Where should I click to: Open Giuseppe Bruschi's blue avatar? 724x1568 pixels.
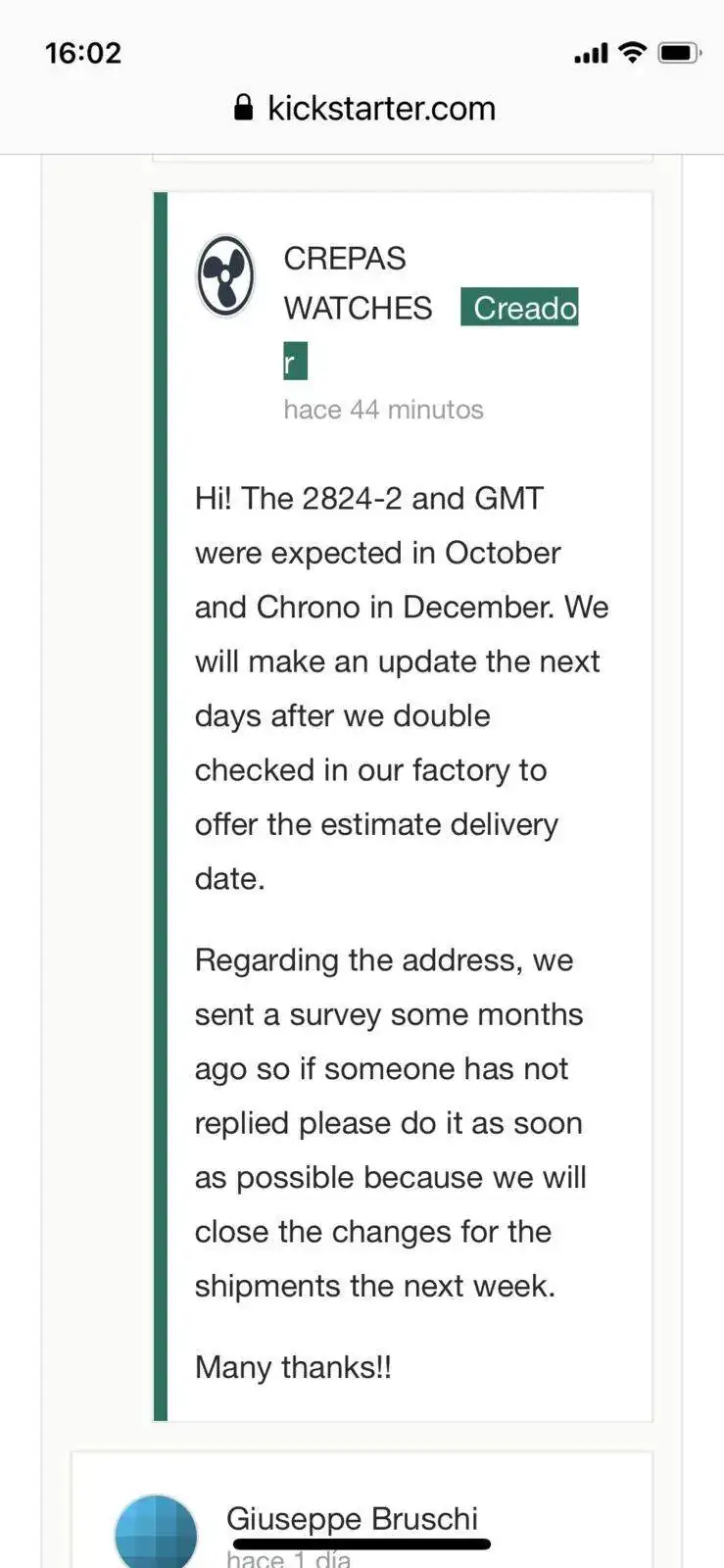point(156,1531)
